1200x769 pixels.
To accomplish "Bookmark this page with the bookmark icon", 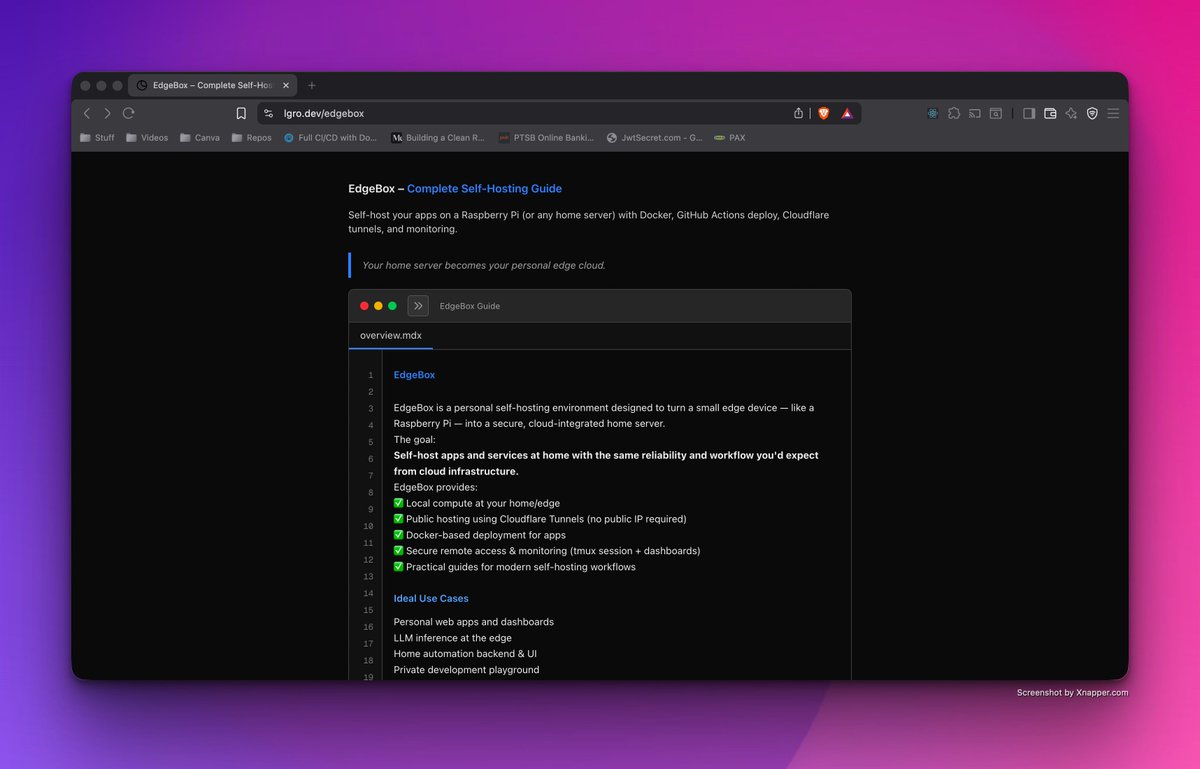I will pyautogui.click(x=241, y=114).
